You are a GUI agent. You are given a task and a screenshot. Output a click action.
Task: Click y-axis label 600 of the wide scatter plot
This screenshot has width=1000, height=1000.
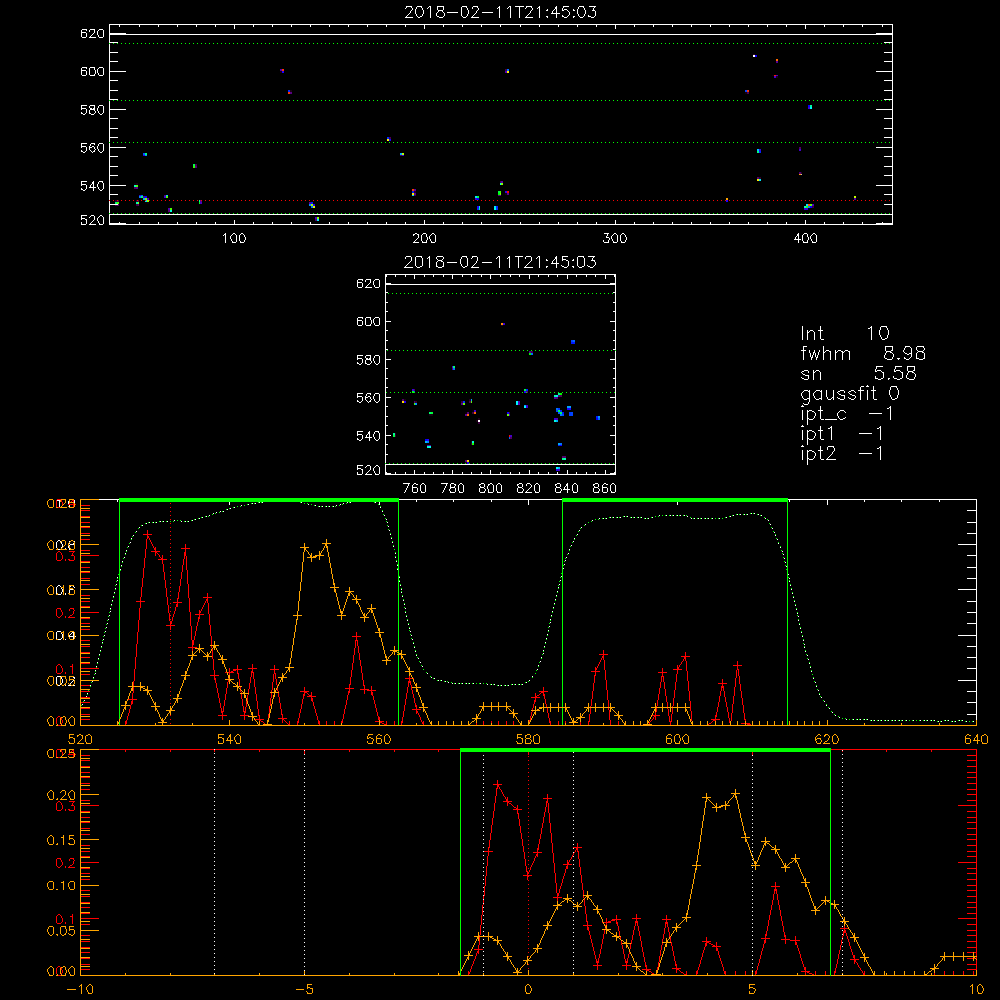(92, 71)
